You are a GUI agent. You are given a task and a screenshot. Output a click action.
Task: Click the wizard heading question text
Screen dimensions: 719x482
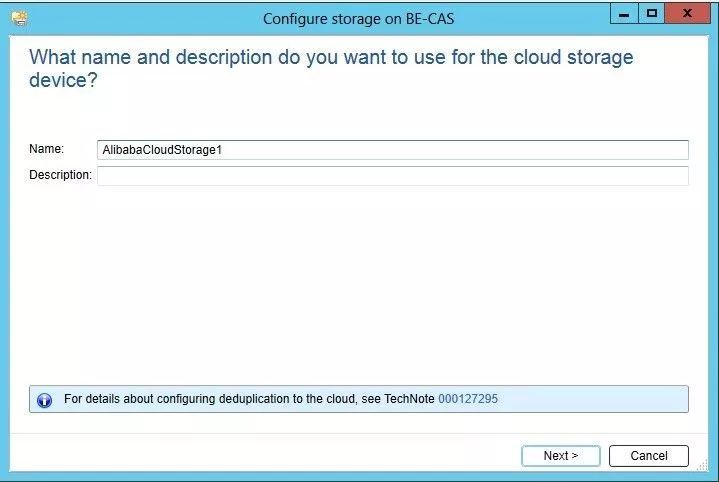click(x=331, y=68)
